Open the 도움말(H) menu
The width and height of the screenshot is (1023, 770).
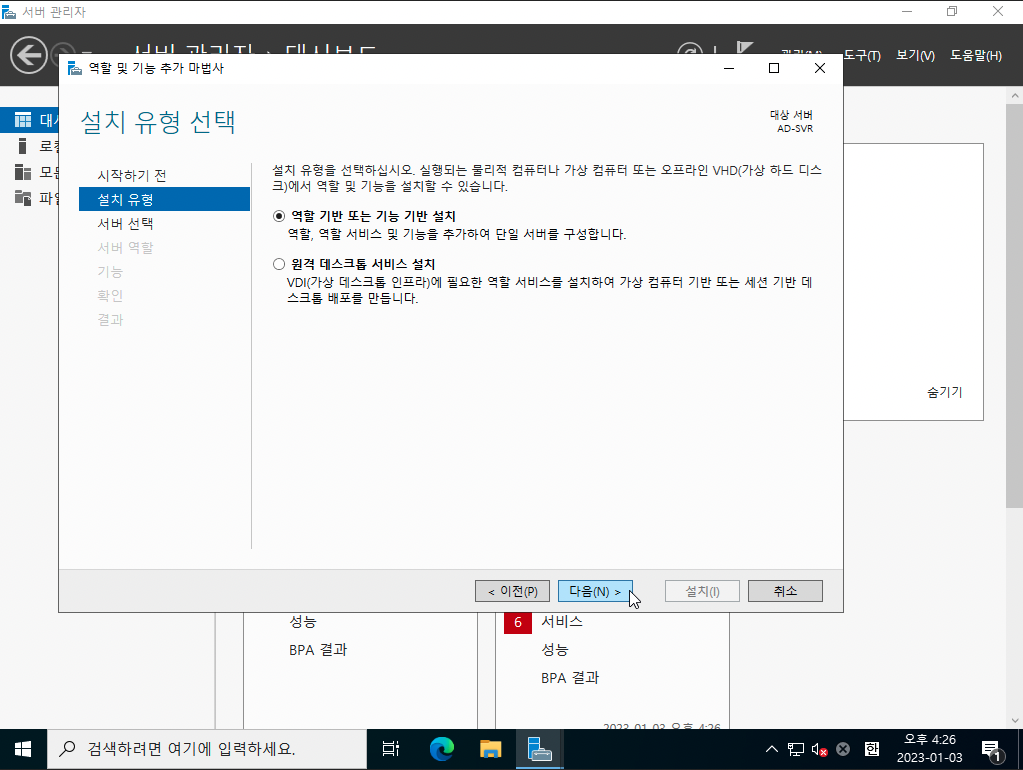pyautogui.click(x=975, y=55)
